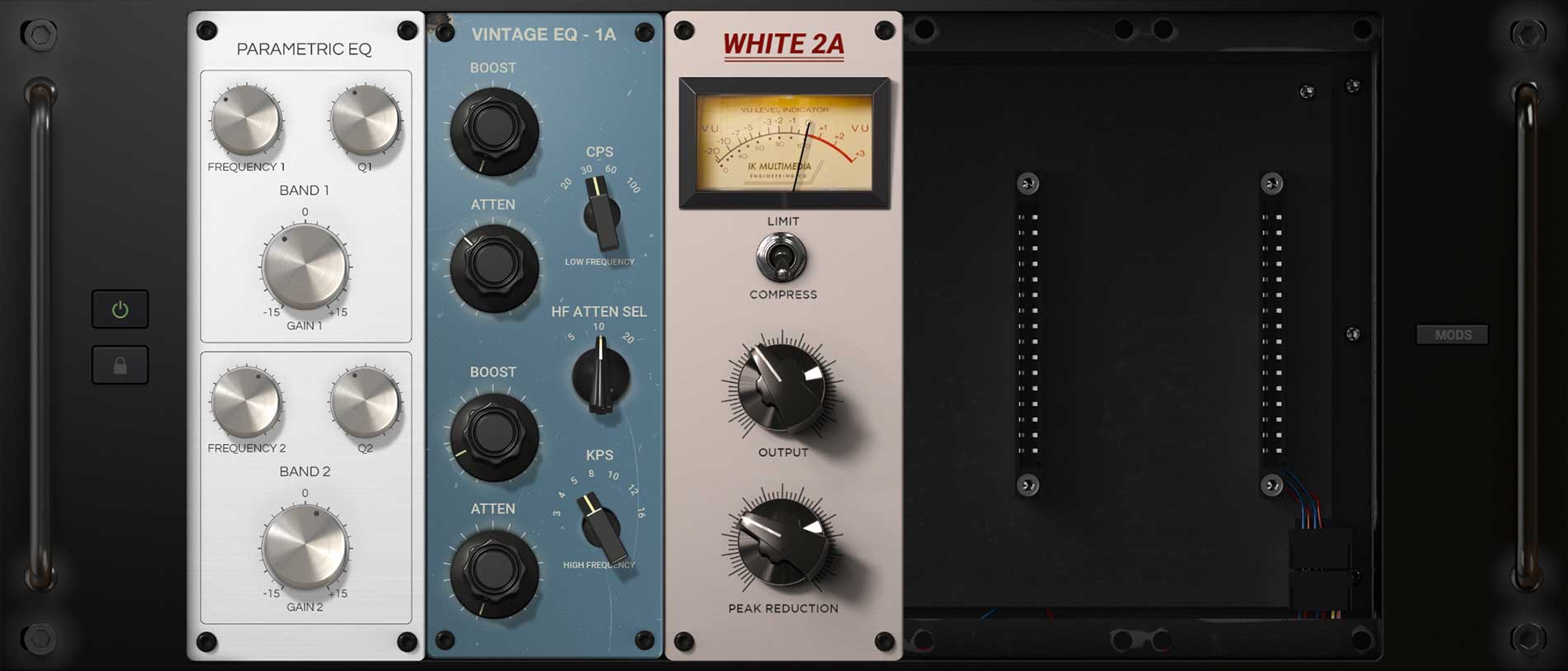Click the low frequency ATTEN knob
The height and width of the screenshot is (671, 1568).
coord(494,267)
